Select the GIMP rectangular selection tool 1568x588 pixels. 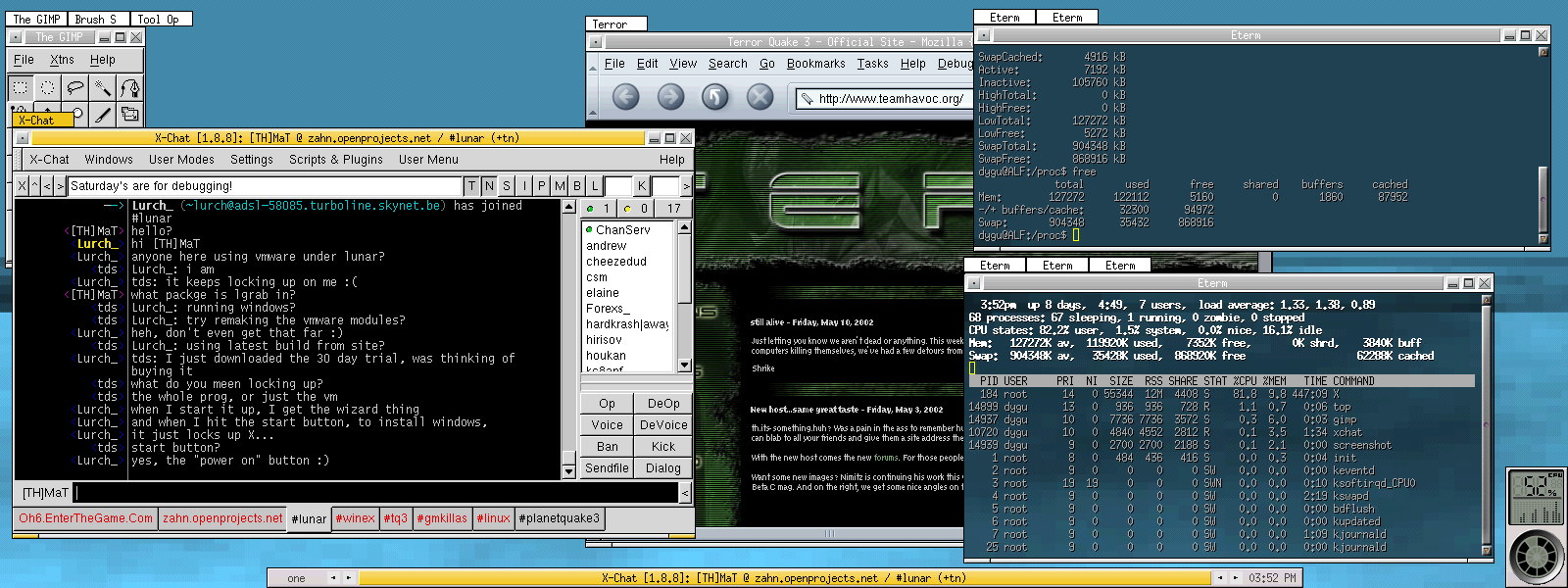(21, 88)
